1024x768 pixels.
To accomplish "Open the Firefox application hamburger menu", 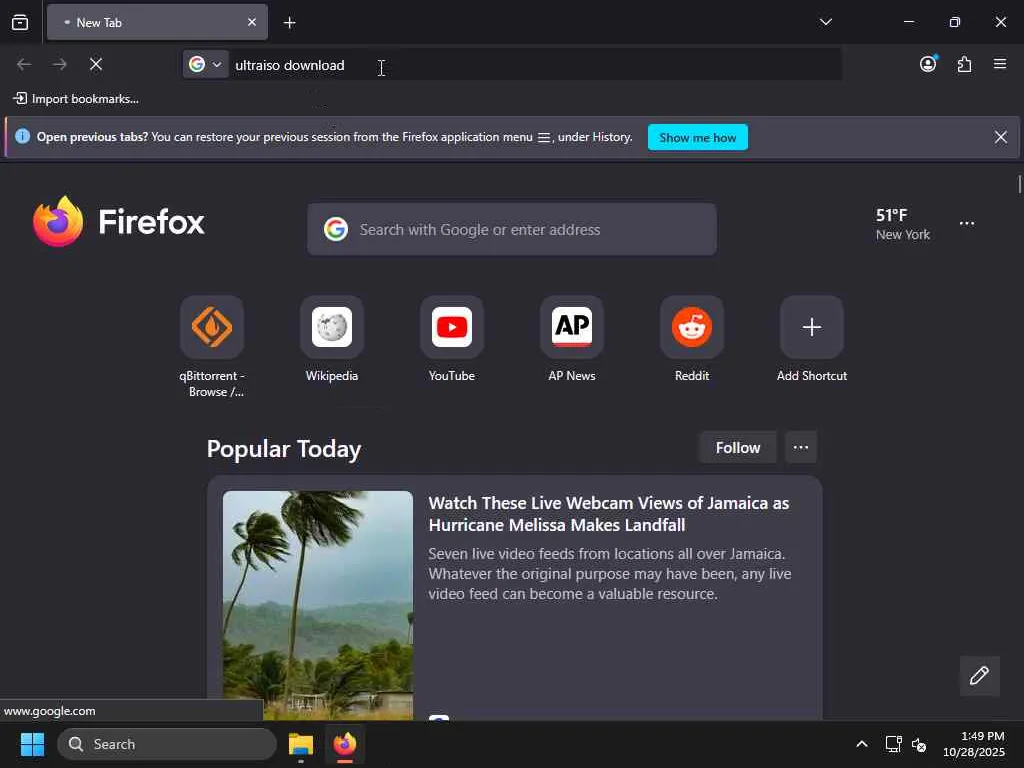I will 1000,64.
